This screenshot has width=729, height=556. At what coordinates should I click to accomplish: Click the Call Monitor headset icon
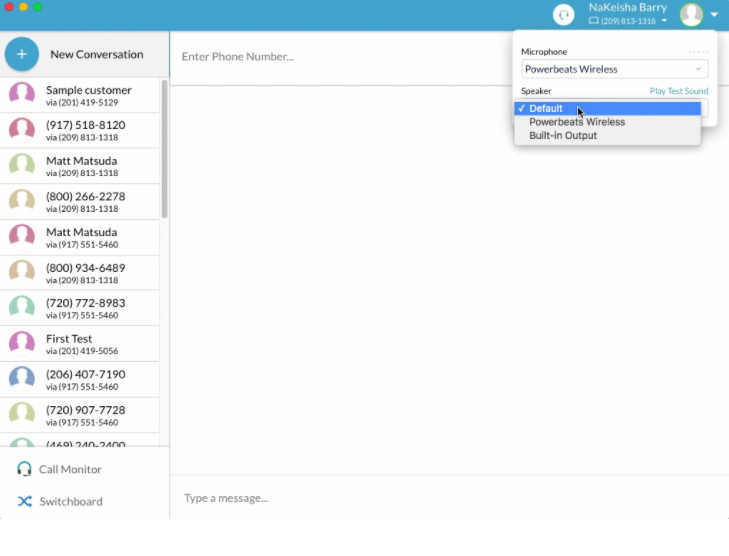(24, 469)
